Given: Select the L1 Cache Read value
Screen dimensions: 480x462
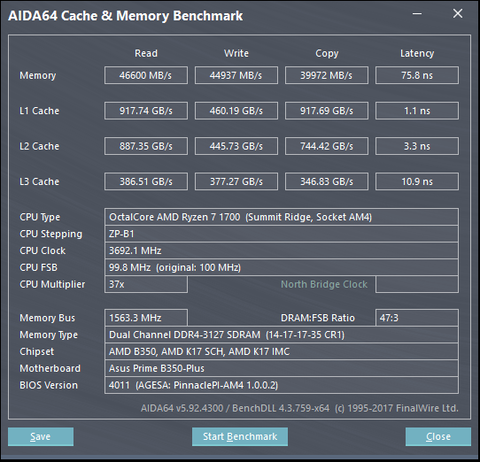Looking at the screenshot, I should (146, 111).
